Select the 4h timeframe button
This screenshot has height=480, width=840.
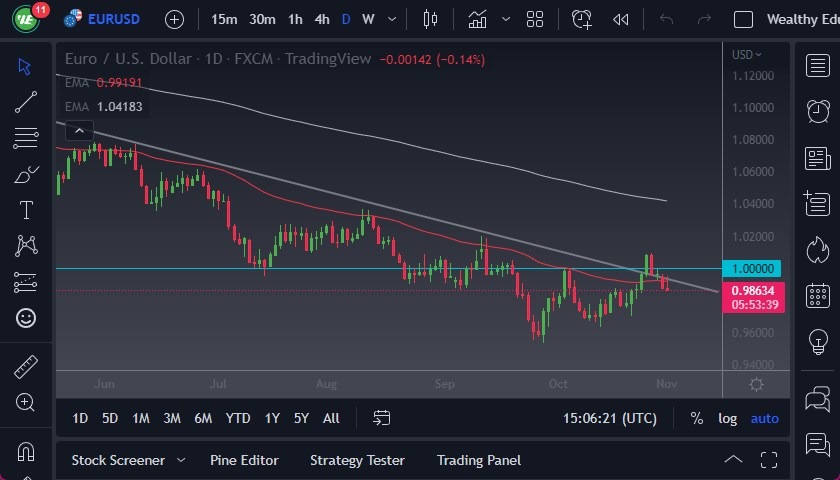click(321, 19)
